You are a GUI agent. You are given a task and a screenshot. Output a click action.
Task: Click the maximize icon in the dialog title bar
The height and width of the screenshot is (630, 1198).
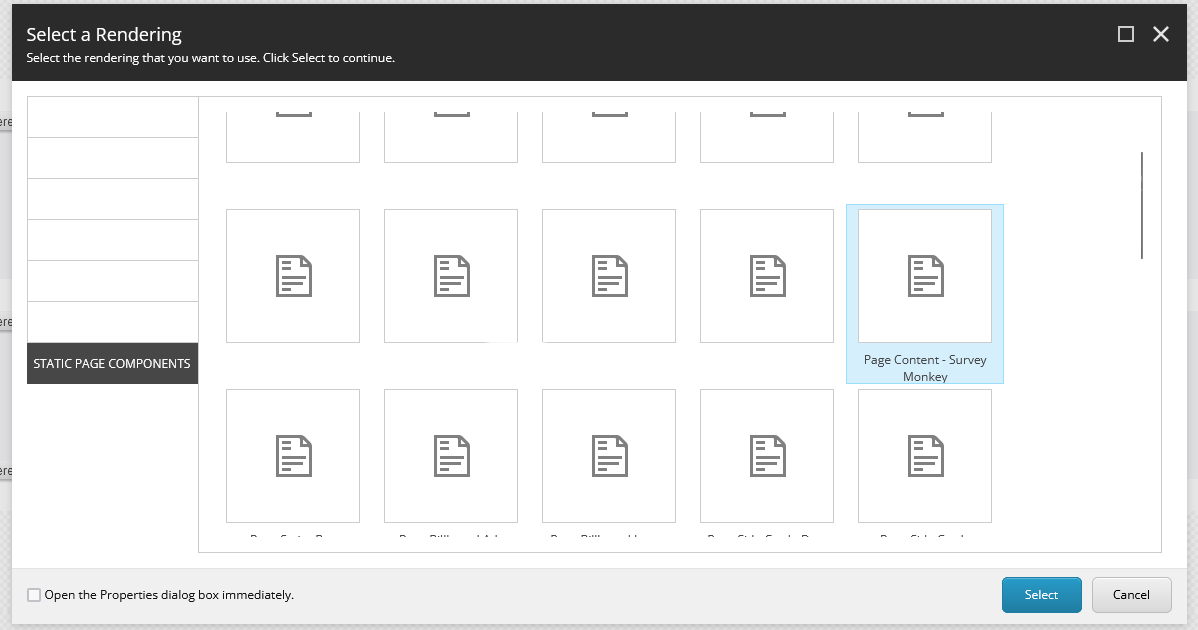tap(1124, 33)
